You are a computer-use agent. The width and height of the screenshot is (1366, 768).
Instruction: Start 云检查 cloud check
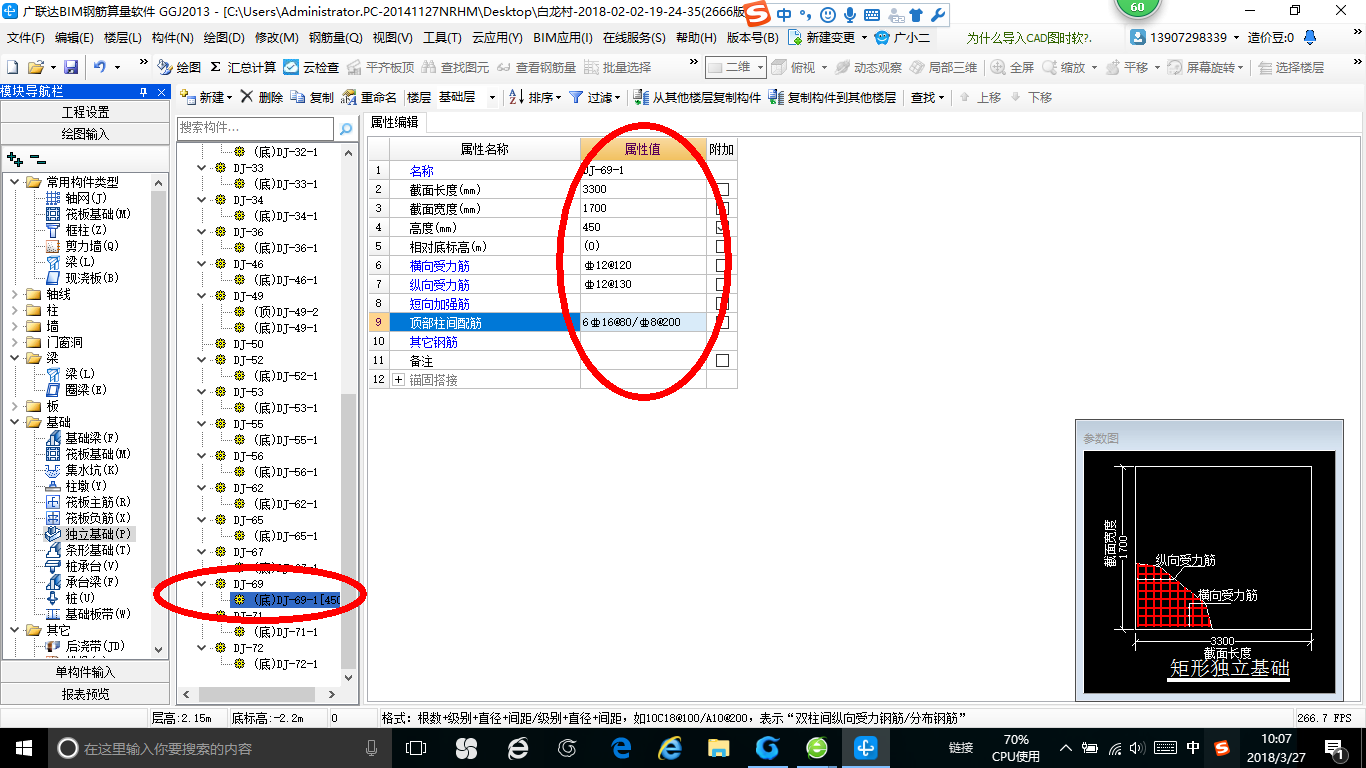click(311, 67)
